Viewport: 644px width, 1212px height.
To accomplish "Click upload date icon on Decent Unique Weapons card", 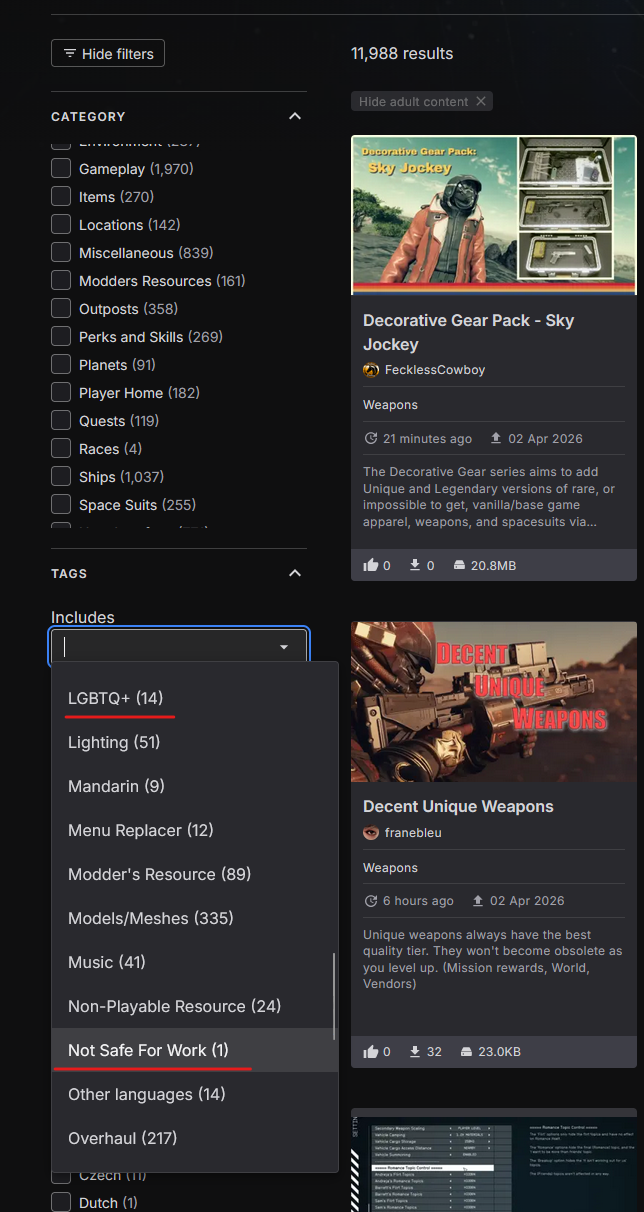I will [479, 901].
